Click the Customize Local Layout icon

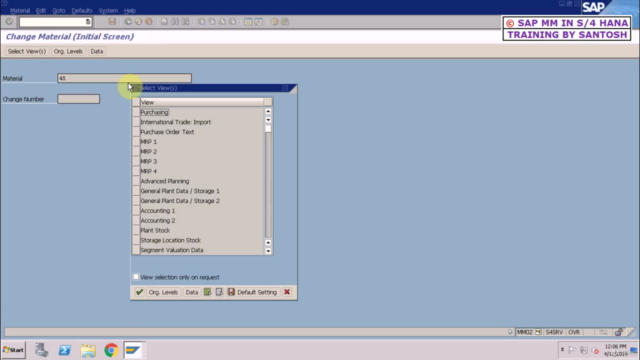[x=285, y=22]
